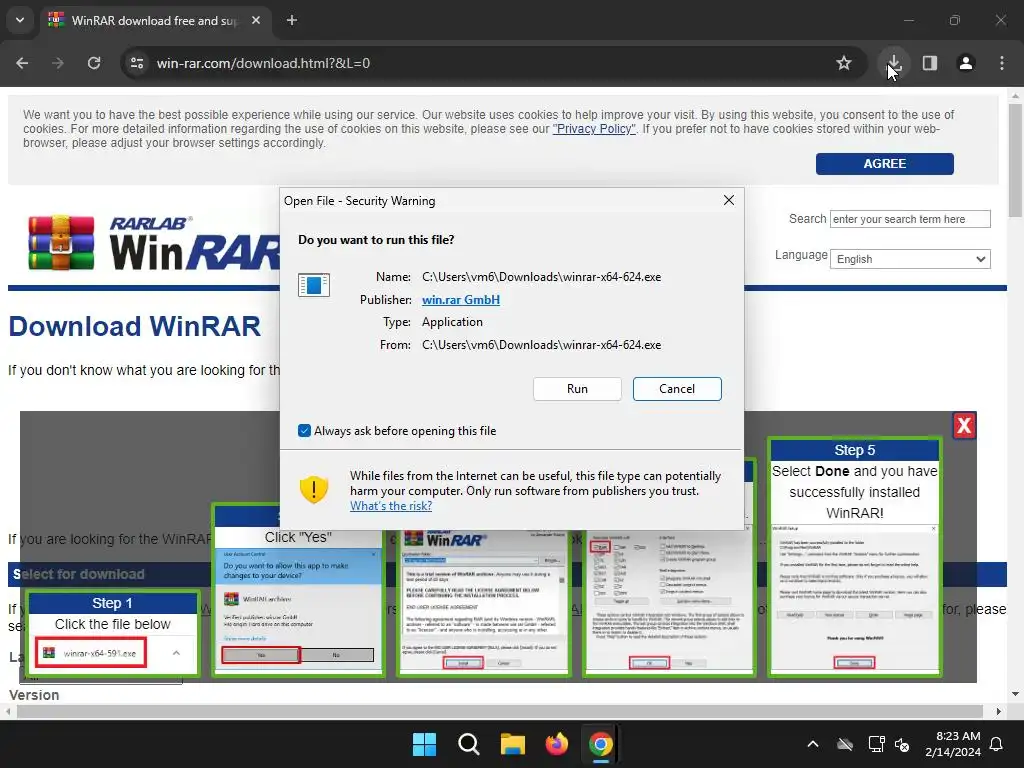
Task: Click the winrar-x64-591.exe file in Step 1
Action: point(91,653)
